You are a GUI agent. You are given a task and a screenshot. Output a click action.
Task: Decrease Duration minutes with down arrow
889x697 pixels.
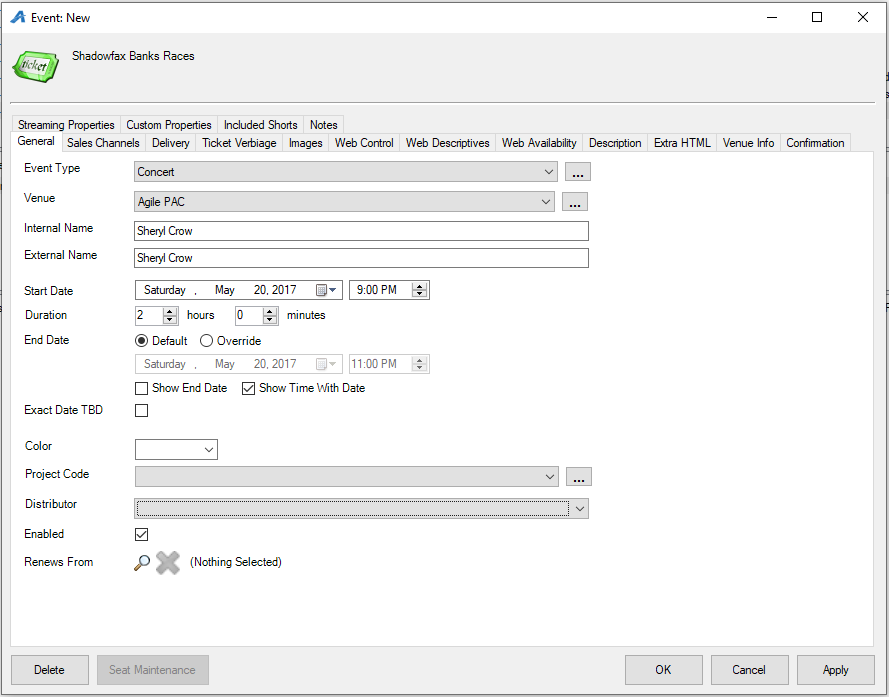[270, 319]
